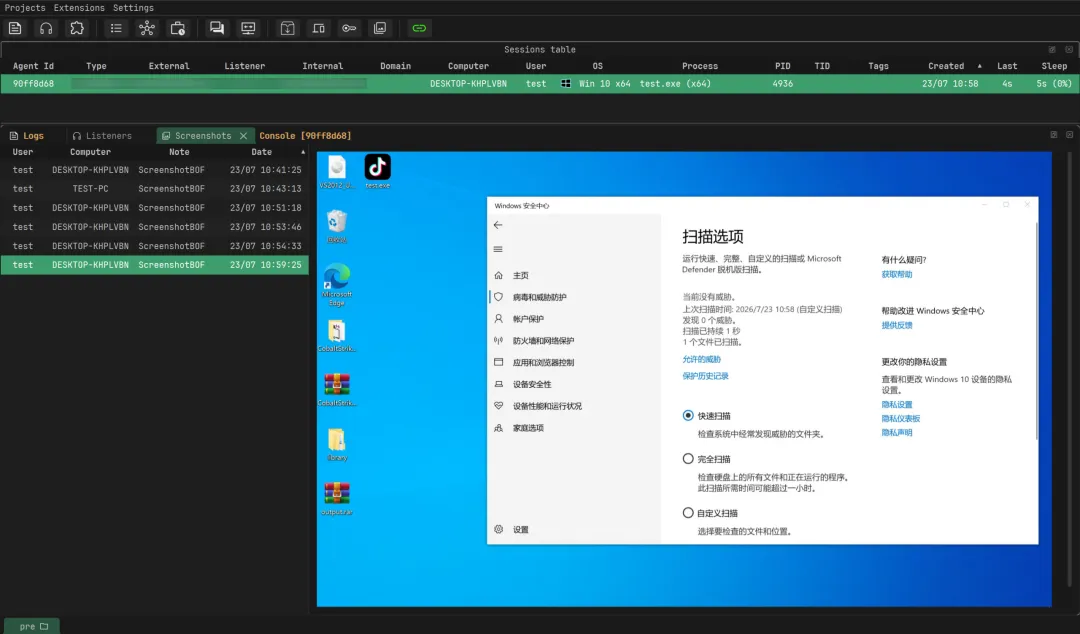Viewport: 1080px width, 634px height.
Task: Select 快速扫描 radio in captured window
Action: [x=687, y=416]
